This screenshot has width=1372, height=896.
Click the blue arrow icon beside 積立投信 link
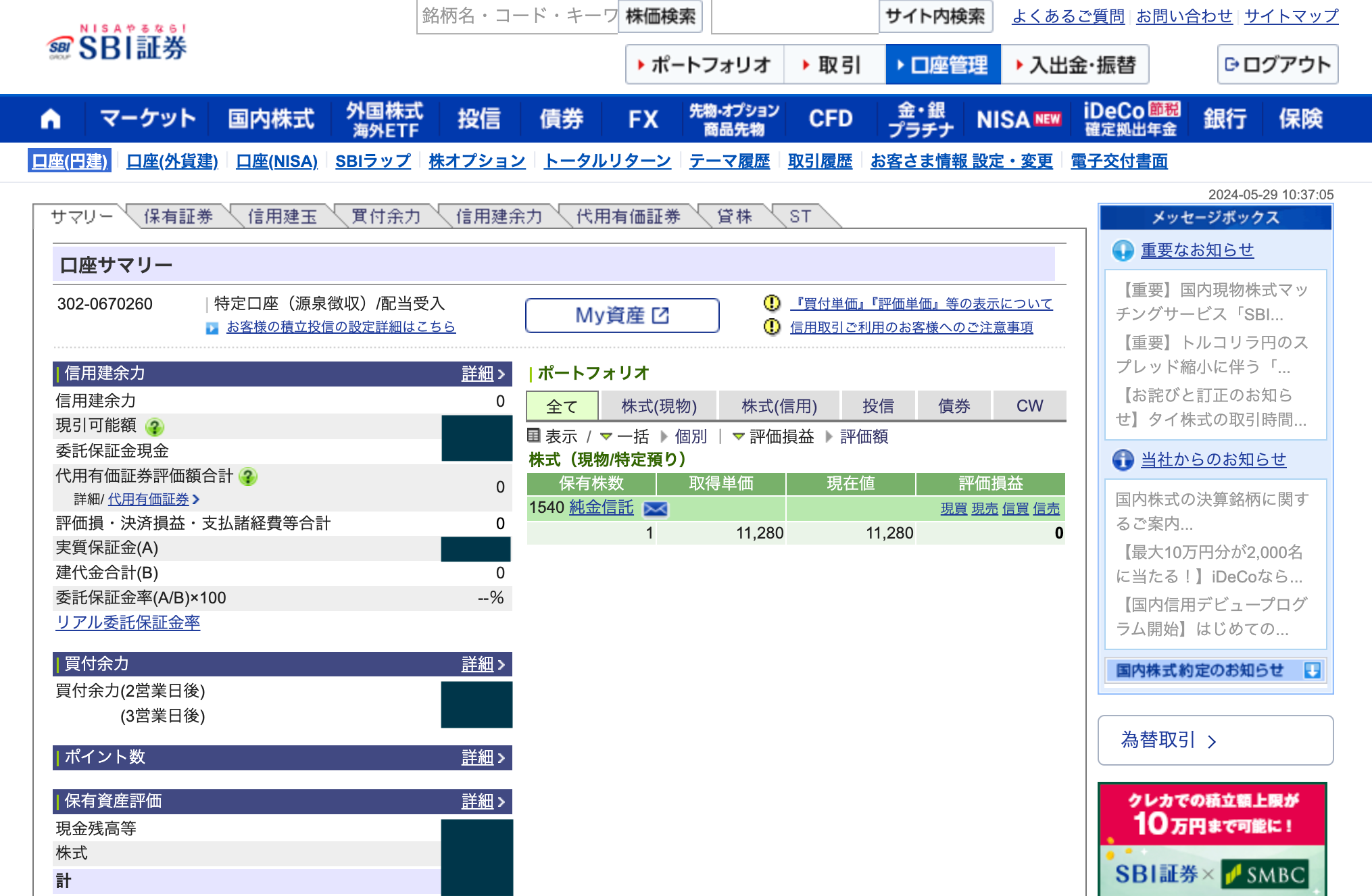(212, 328)
